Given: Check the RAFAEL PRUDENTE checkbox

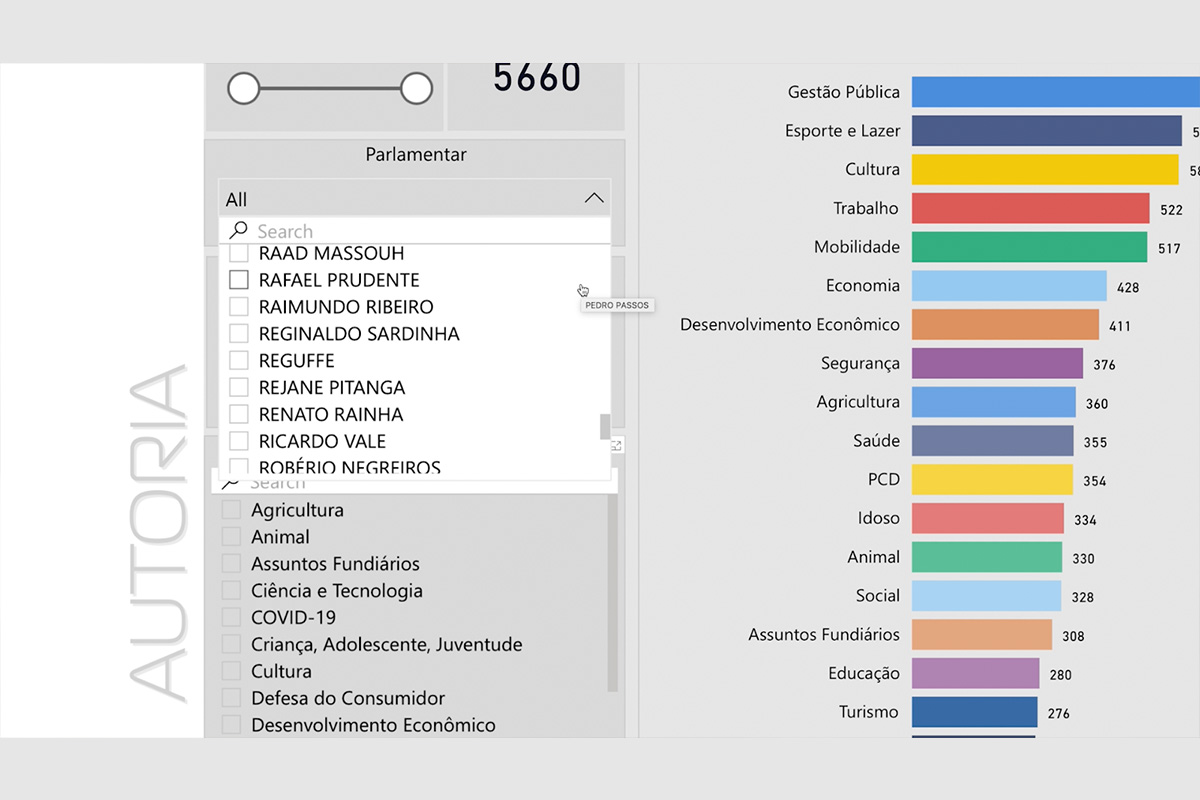Looking at the screenshot, I should (239, 280).
